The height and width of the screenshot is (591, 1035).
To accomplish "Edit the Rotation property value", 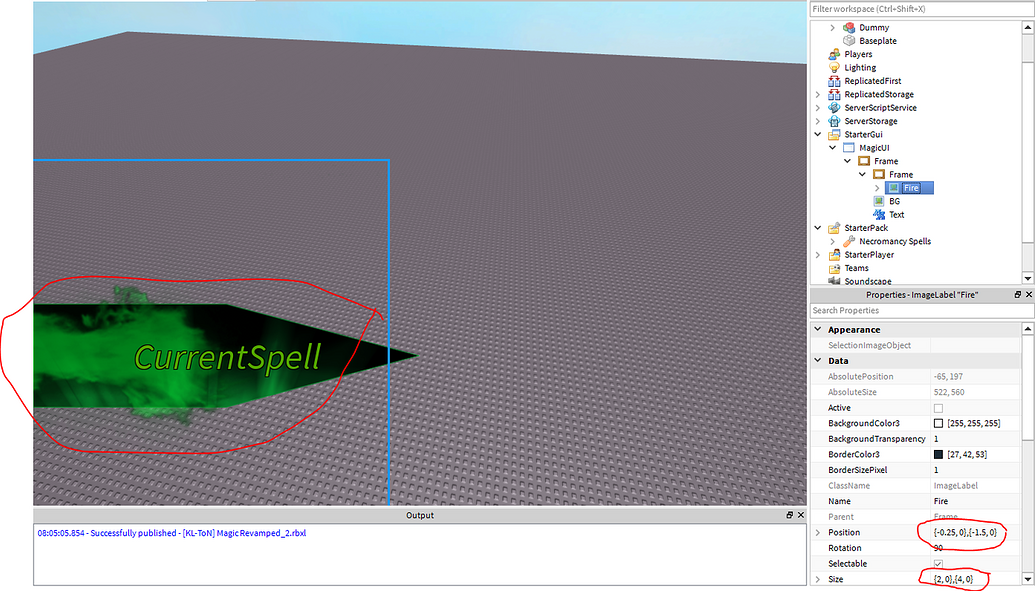I will (976, 548).
